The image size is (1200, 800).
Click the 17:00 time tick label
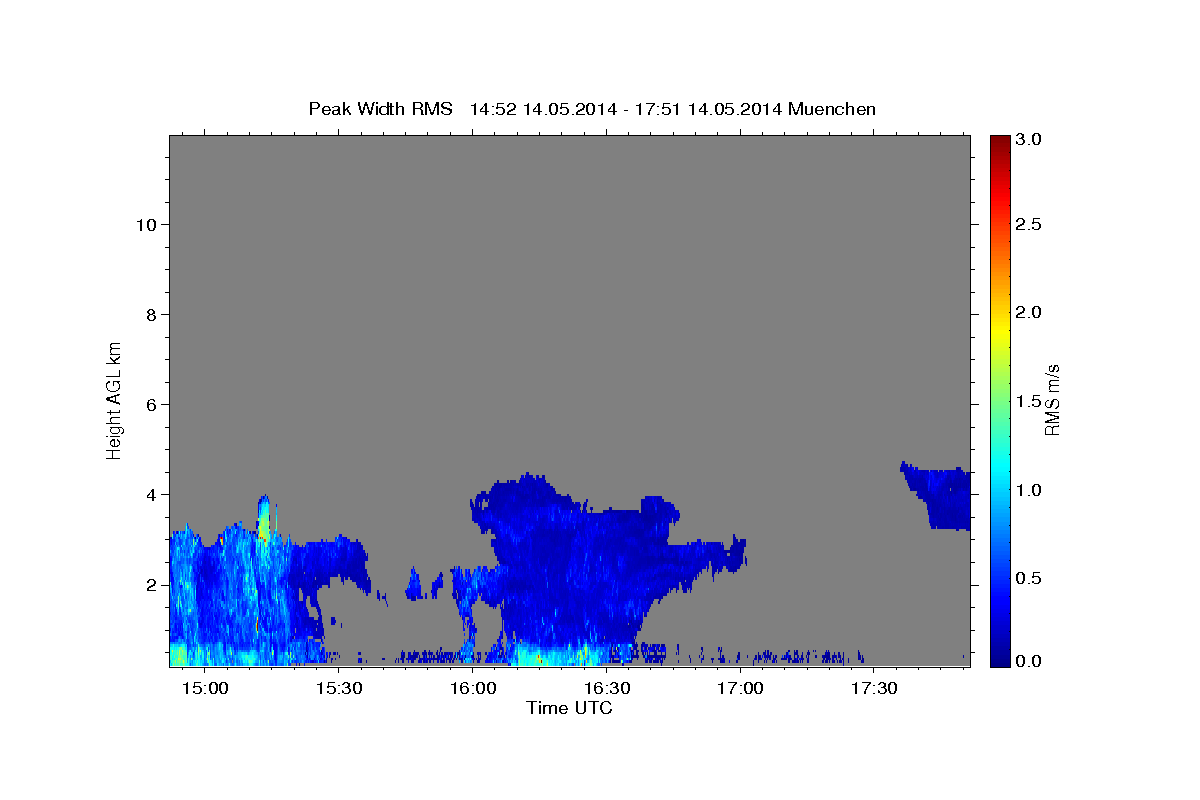pyautogui.click(x=741, y=689)
